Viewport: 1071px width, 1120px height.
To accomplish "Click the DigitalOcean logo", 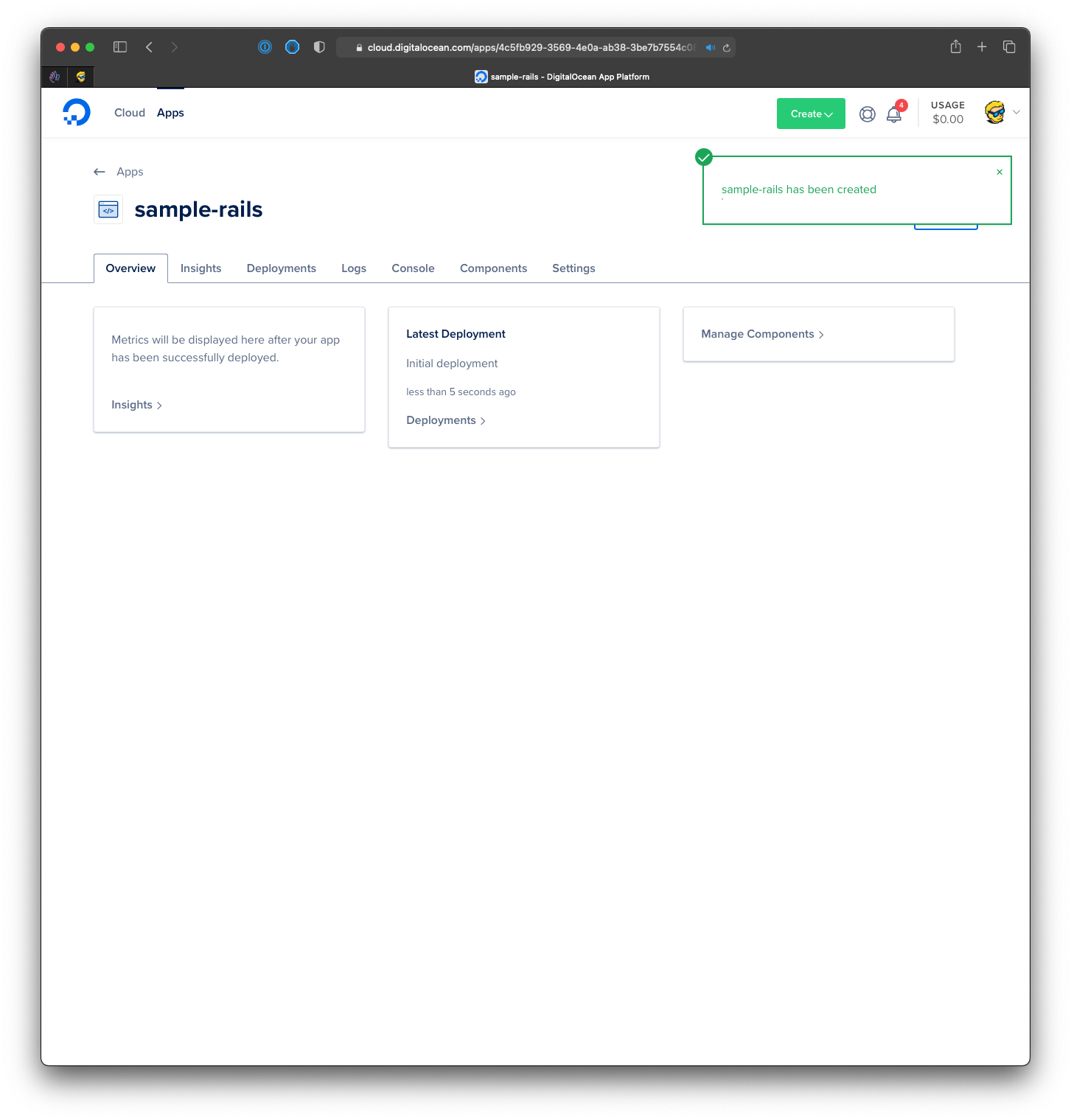I will click(x=77, y=112).
